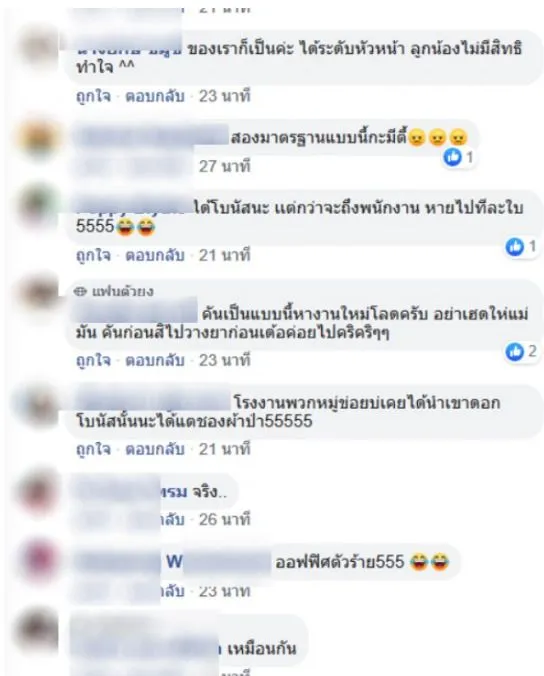
Task: Click the top fan badge icon แฟนตัวยง
Action: coord(80,292)
